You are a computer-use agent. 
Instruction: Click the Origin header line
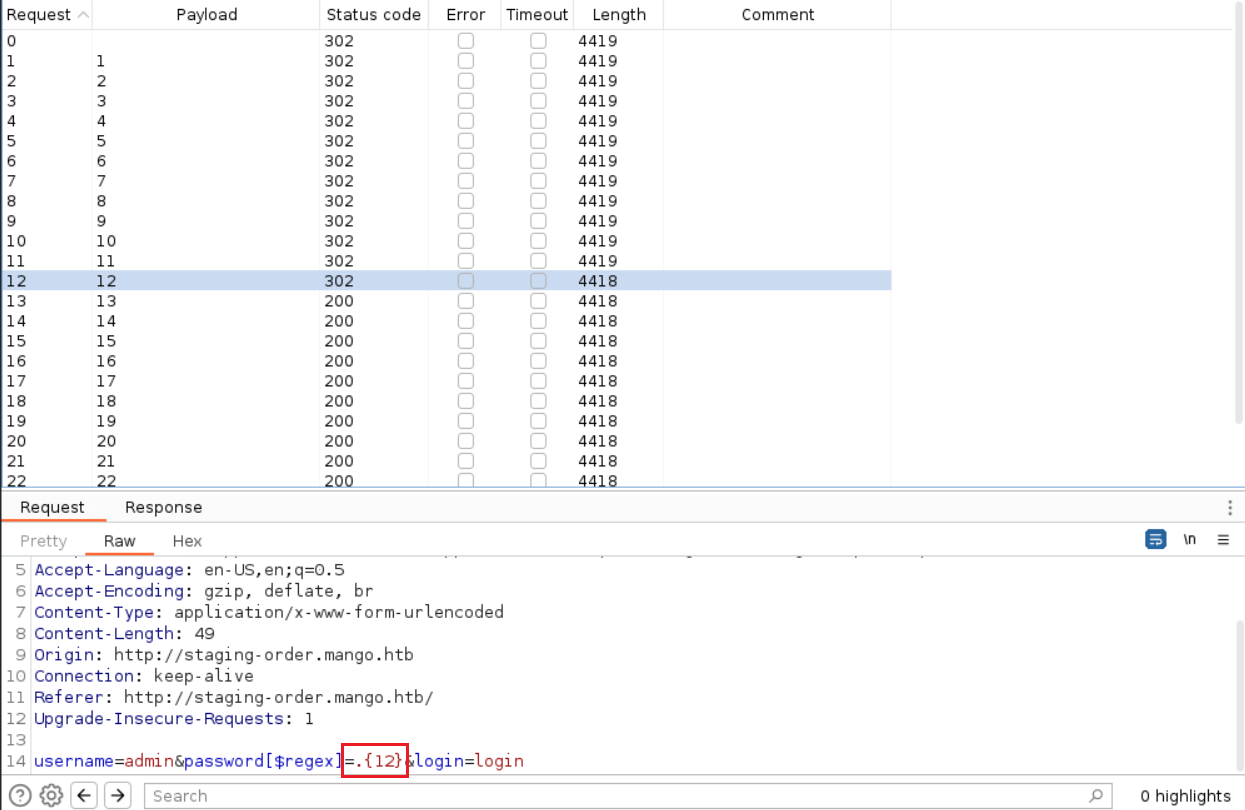pyautogui.click(x=223, y=655)
